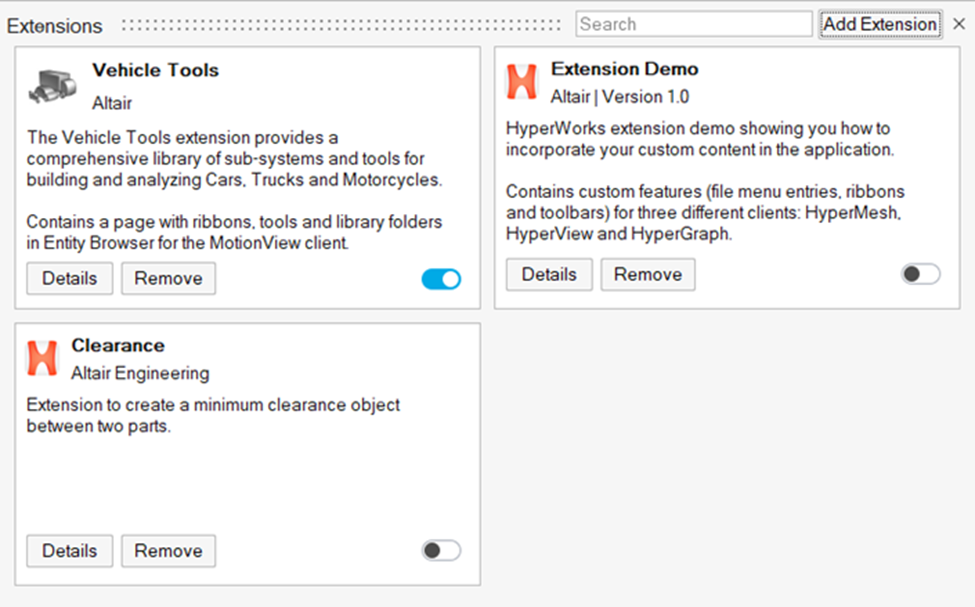This screenshot has height=607, width=975.
Task: Click the 'Extensions' panel heading
Action: pyautogui.click(x=55, y=26)
